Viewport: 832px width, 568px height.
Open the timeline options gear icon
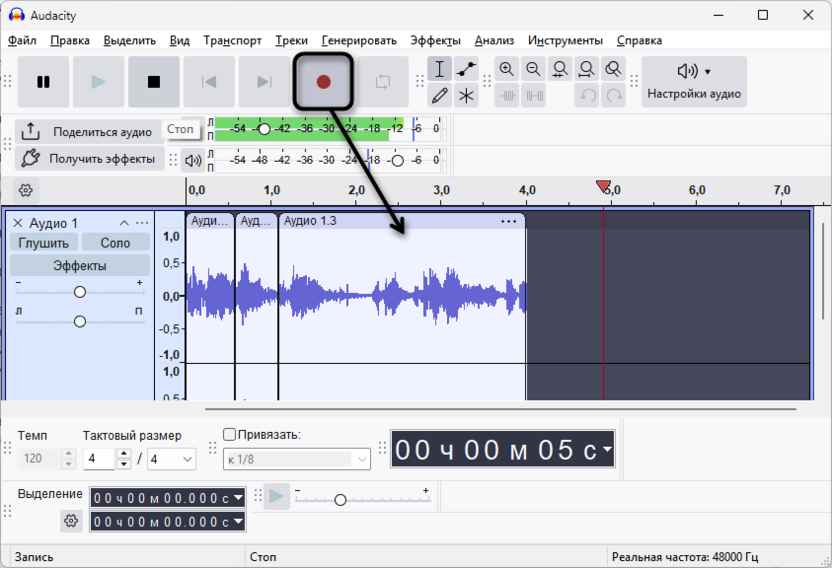point(25,190)
